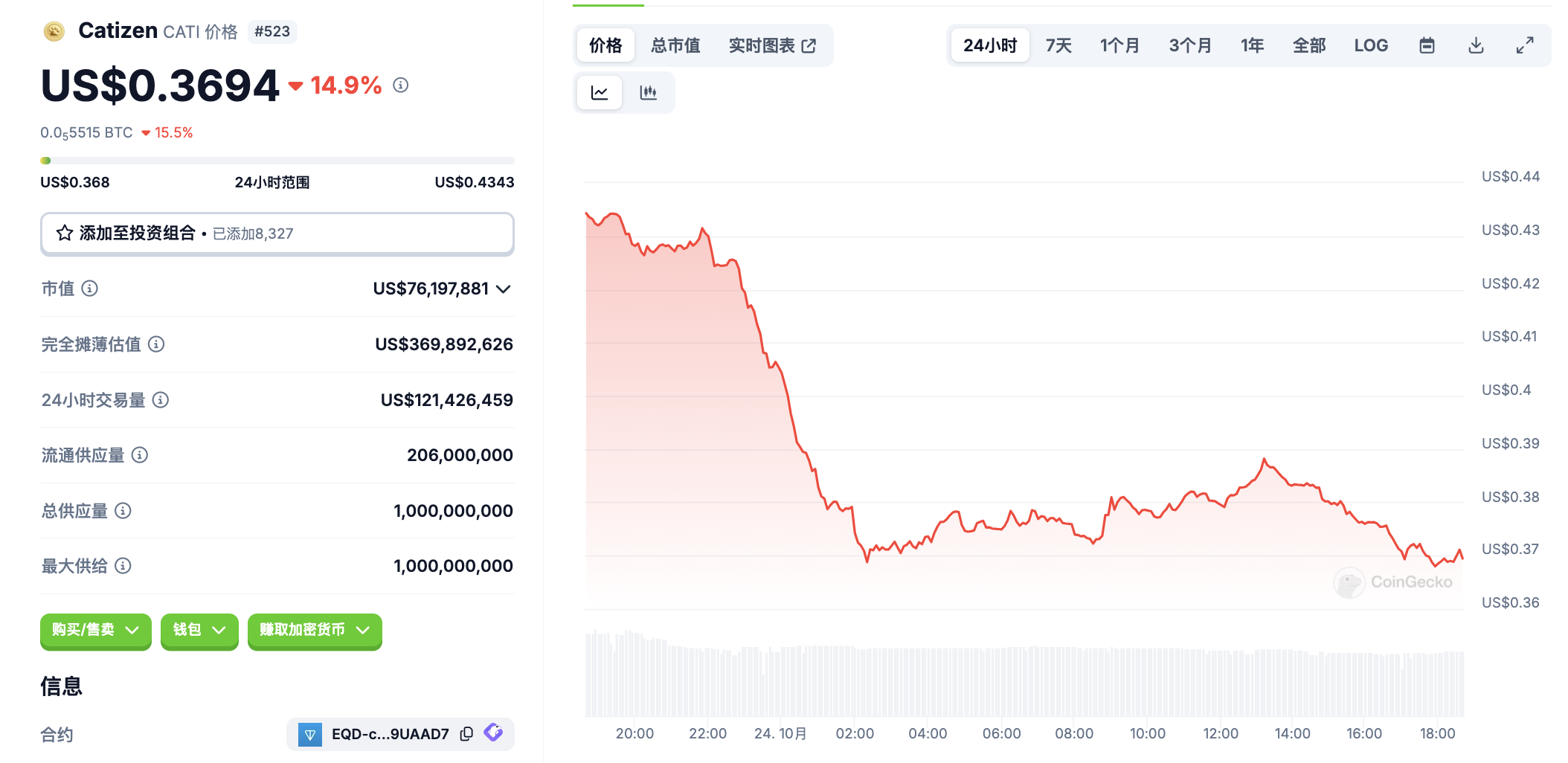The height and width of the screenshot is (763, 1568).
Task: Expand chart to fullscreen
Action: 1525,45
